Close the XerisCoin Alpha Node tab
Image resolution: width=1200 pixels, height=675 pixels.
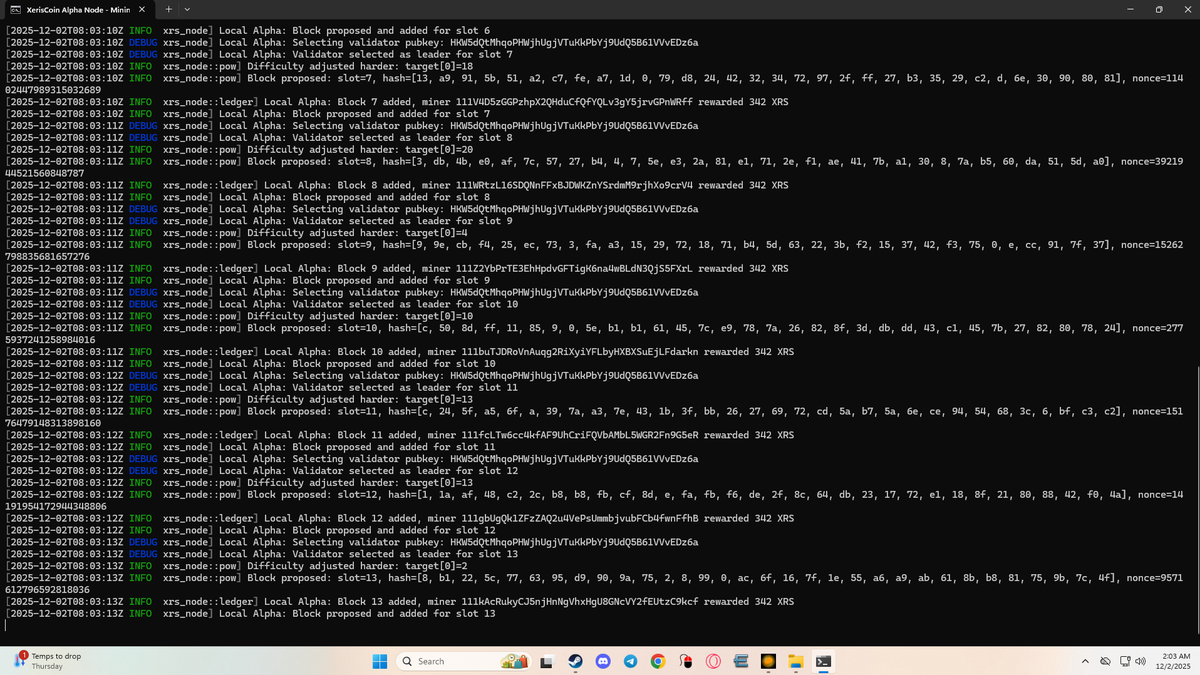coord(141,9)
